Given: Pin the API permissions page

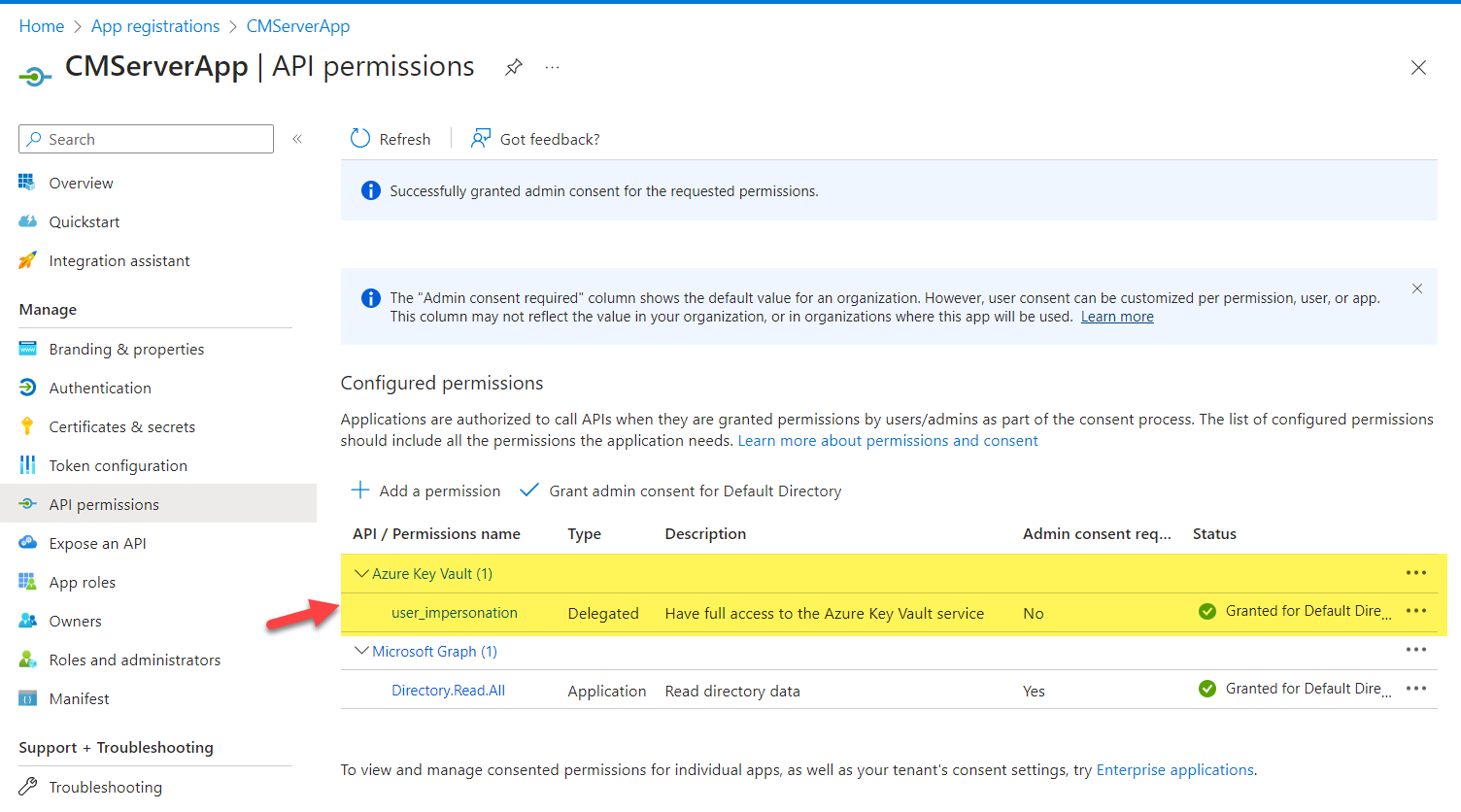Looking at the screenshot, I should click(x=514, y=67).
